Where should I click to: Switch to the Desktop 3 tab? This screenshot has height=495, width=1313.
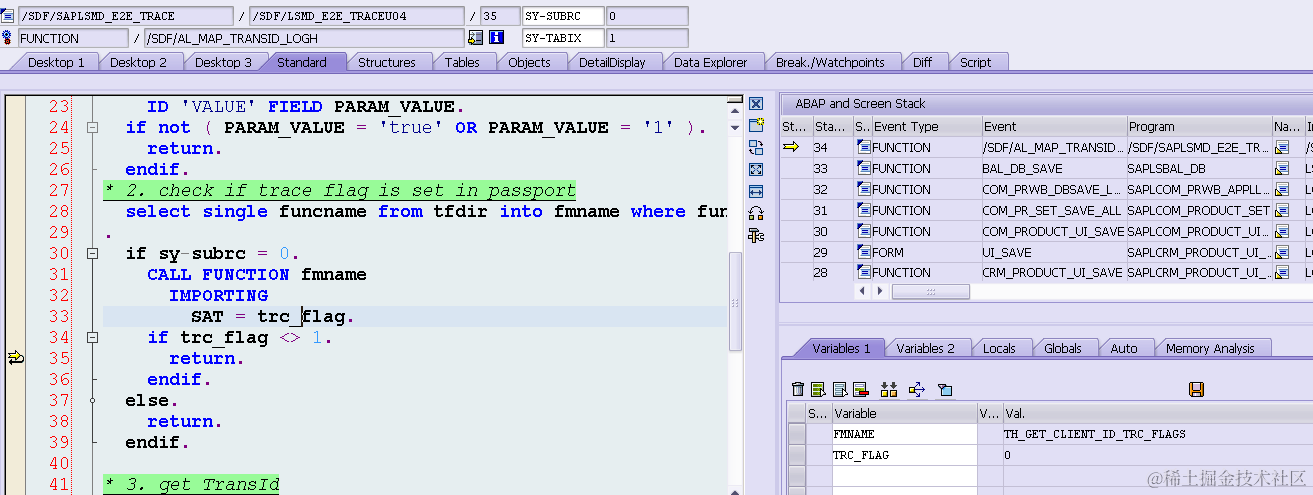coord(223,62)
